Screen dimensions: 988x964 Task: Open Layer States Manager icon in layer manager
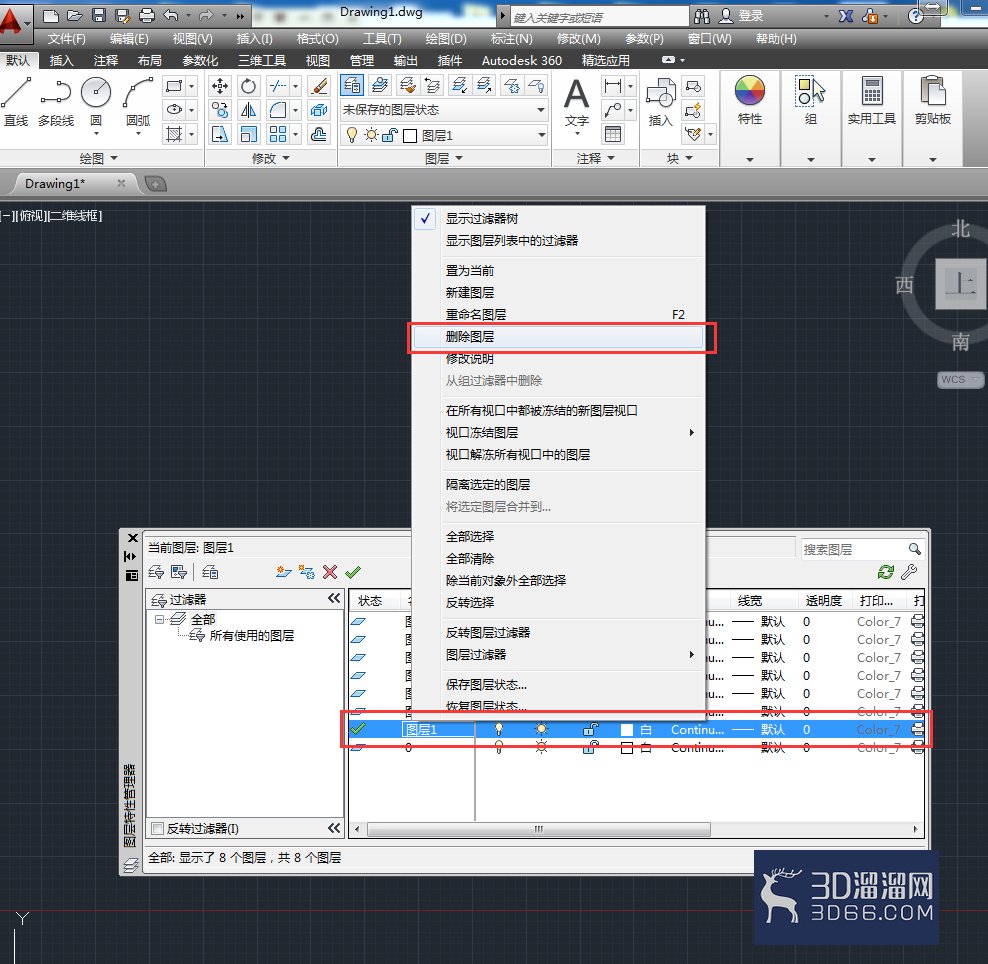pyautogui.click(x=210, y=572)
